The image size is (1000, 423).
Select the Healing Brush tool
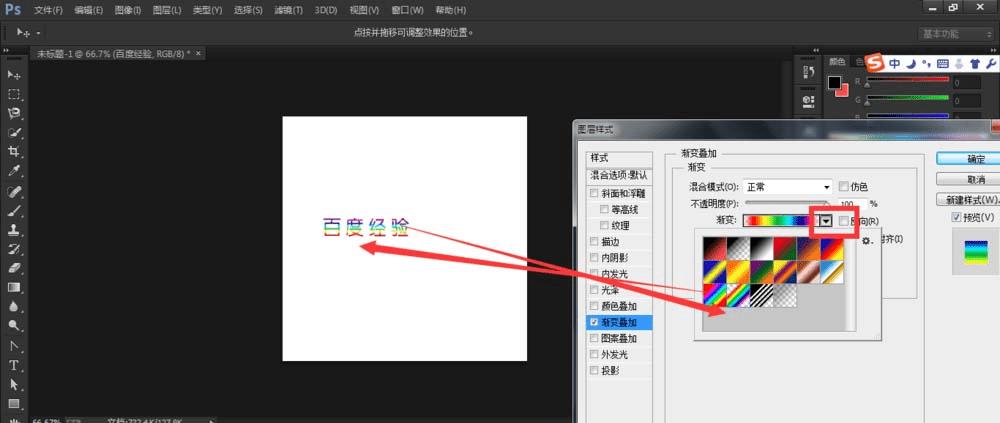tap(14, 191)
